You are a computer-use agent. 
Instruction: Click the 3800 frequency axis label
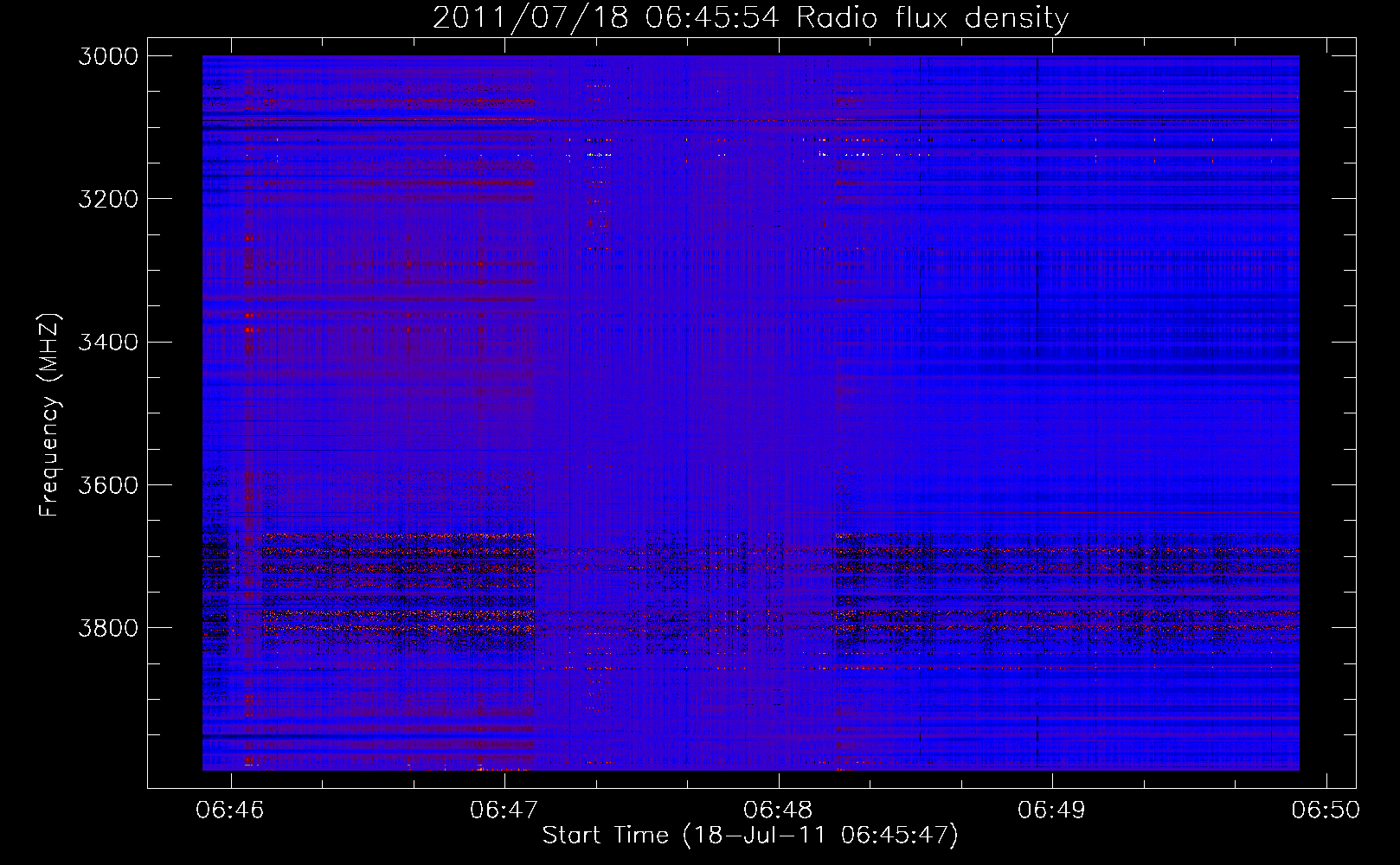pos(108,627)
